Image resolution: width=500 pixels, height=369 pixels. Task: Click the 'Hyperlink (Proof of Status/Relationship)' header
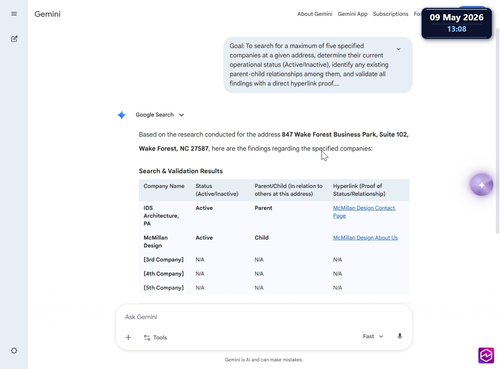coord(359,190)
